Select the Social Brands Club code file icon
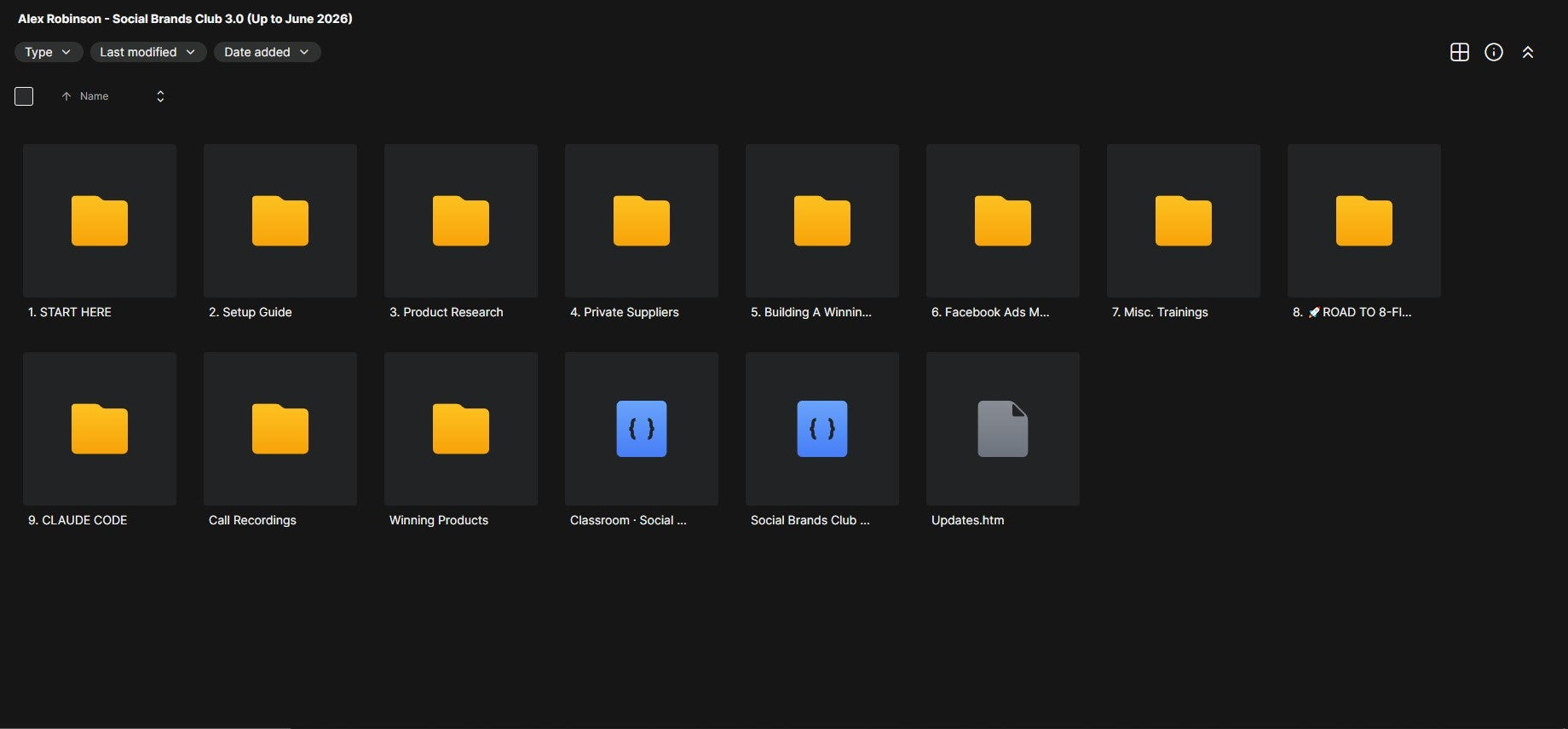 pyautogui.click(x=822, y=429)
